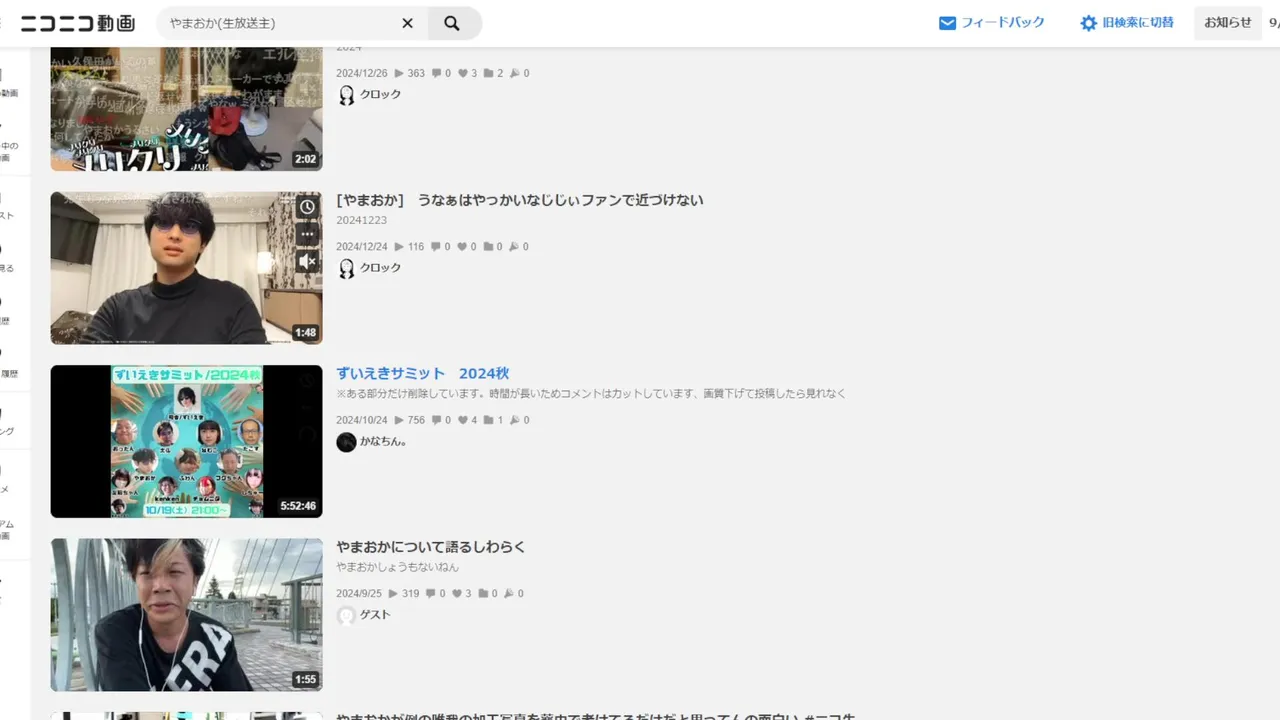Image resolution: width=1280 pixels, height=720 pixels.
Task: Click the magnifier search button
Action: (x=452, y=23)
